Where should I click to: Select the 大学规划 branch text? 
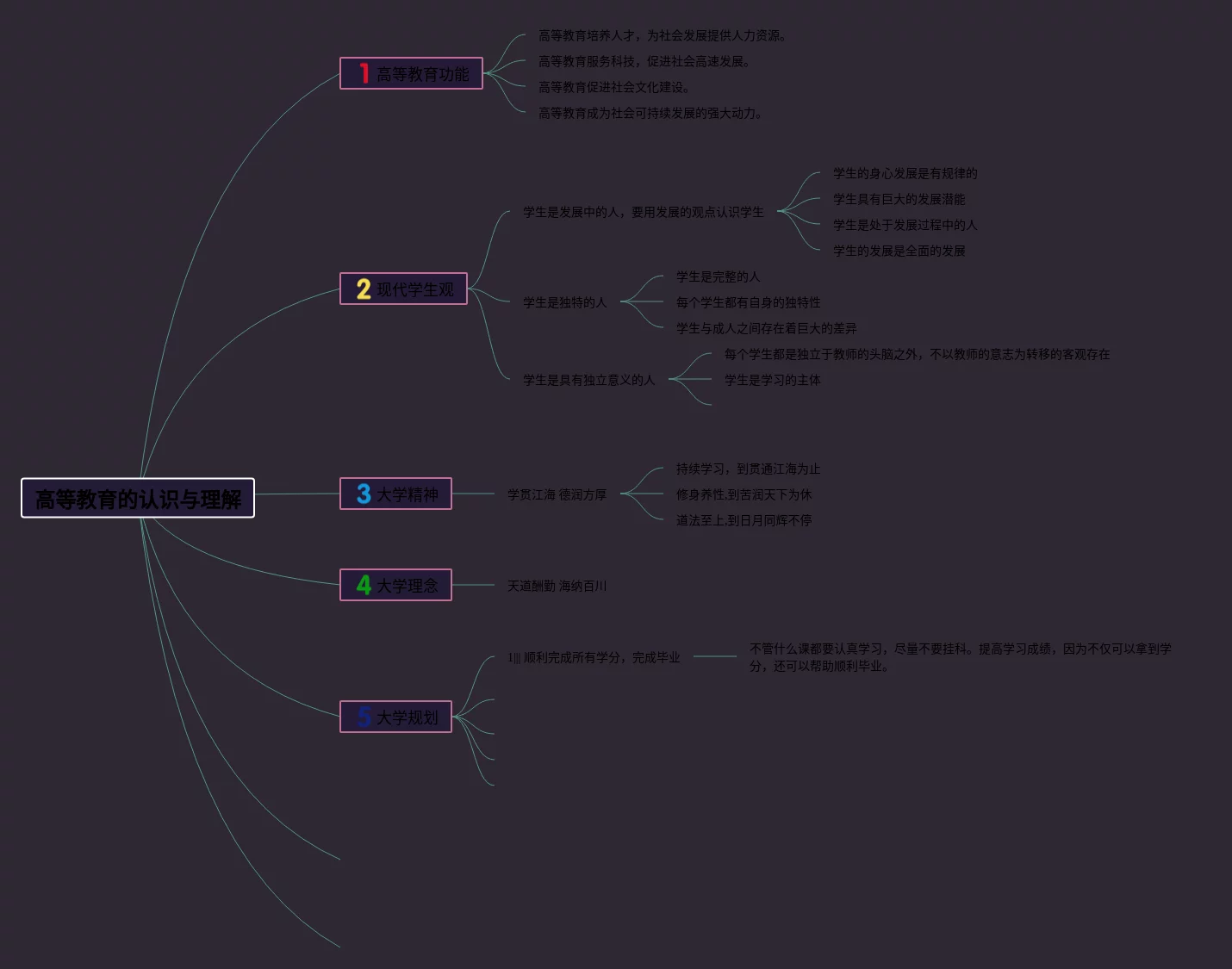point(407,717)
